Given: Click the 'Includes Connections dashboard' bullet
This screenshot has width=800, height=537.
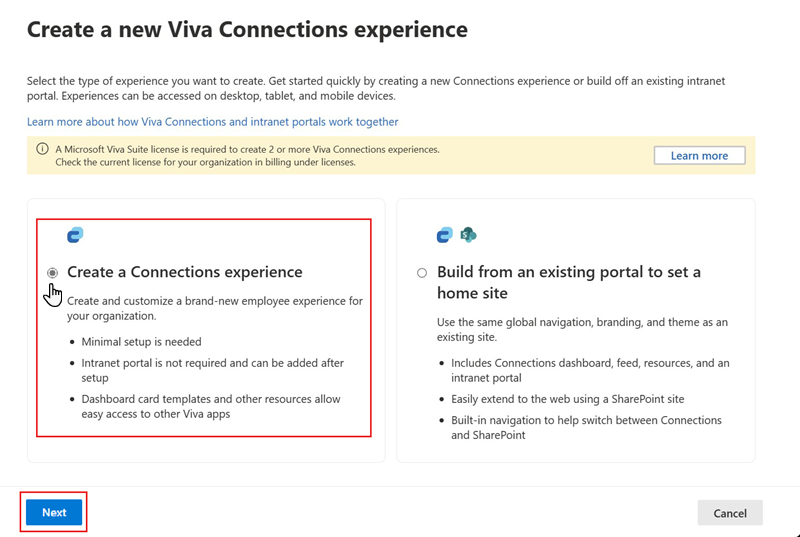Looking at the screenshot, I should tap(590, 370).
